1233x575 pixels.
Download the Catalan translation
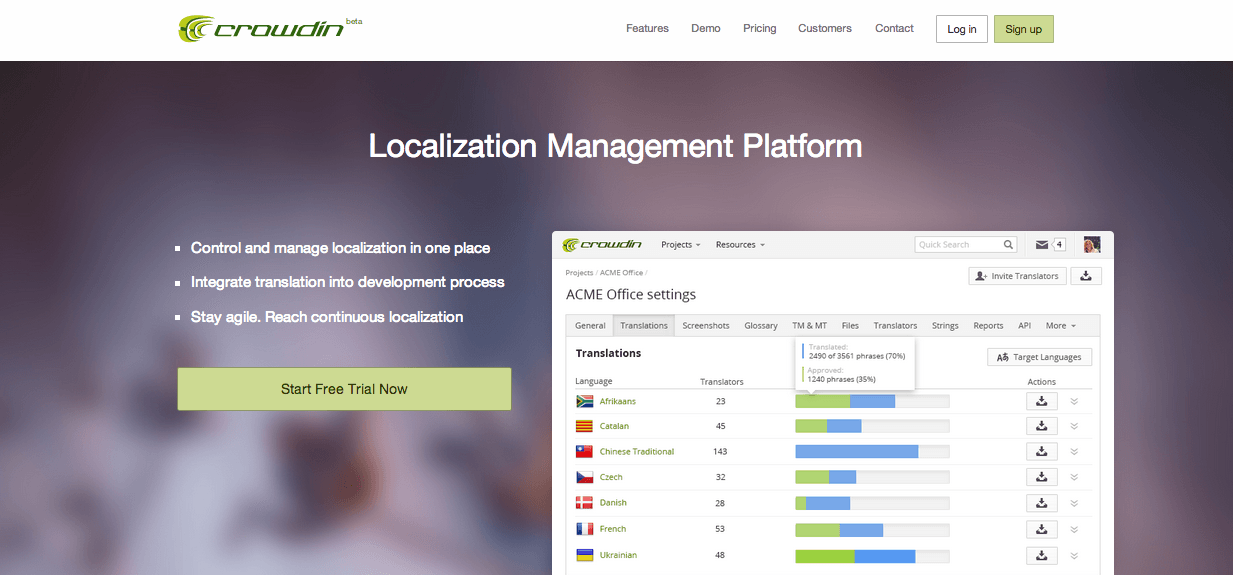[1042, 426]
